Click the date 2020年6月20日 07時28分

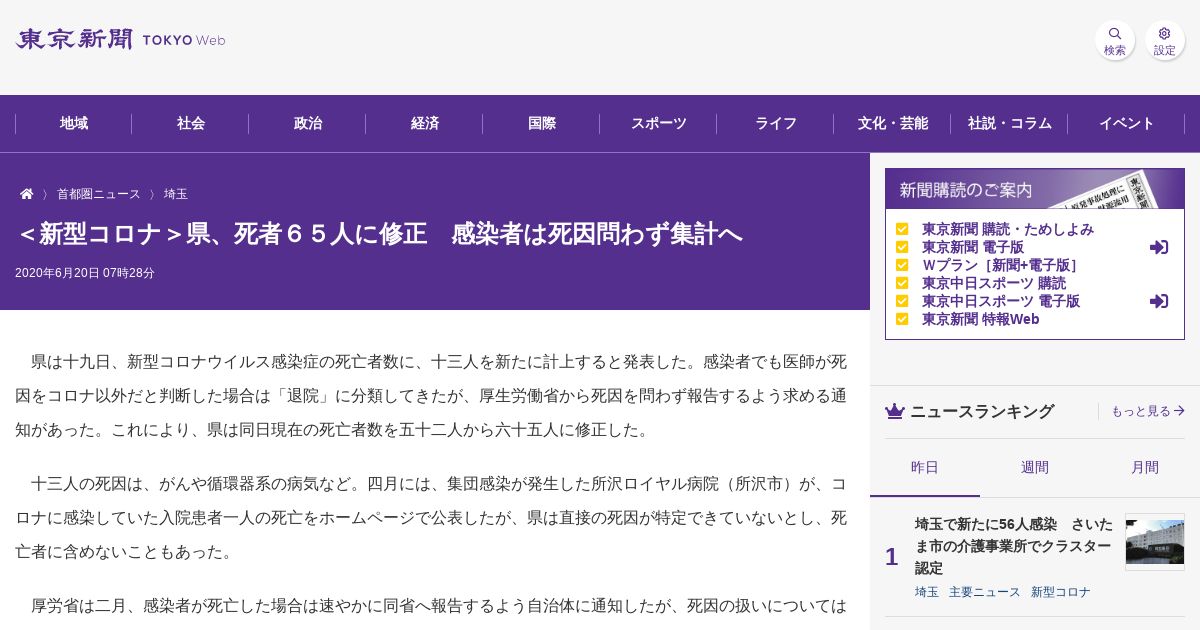[85, 273]
